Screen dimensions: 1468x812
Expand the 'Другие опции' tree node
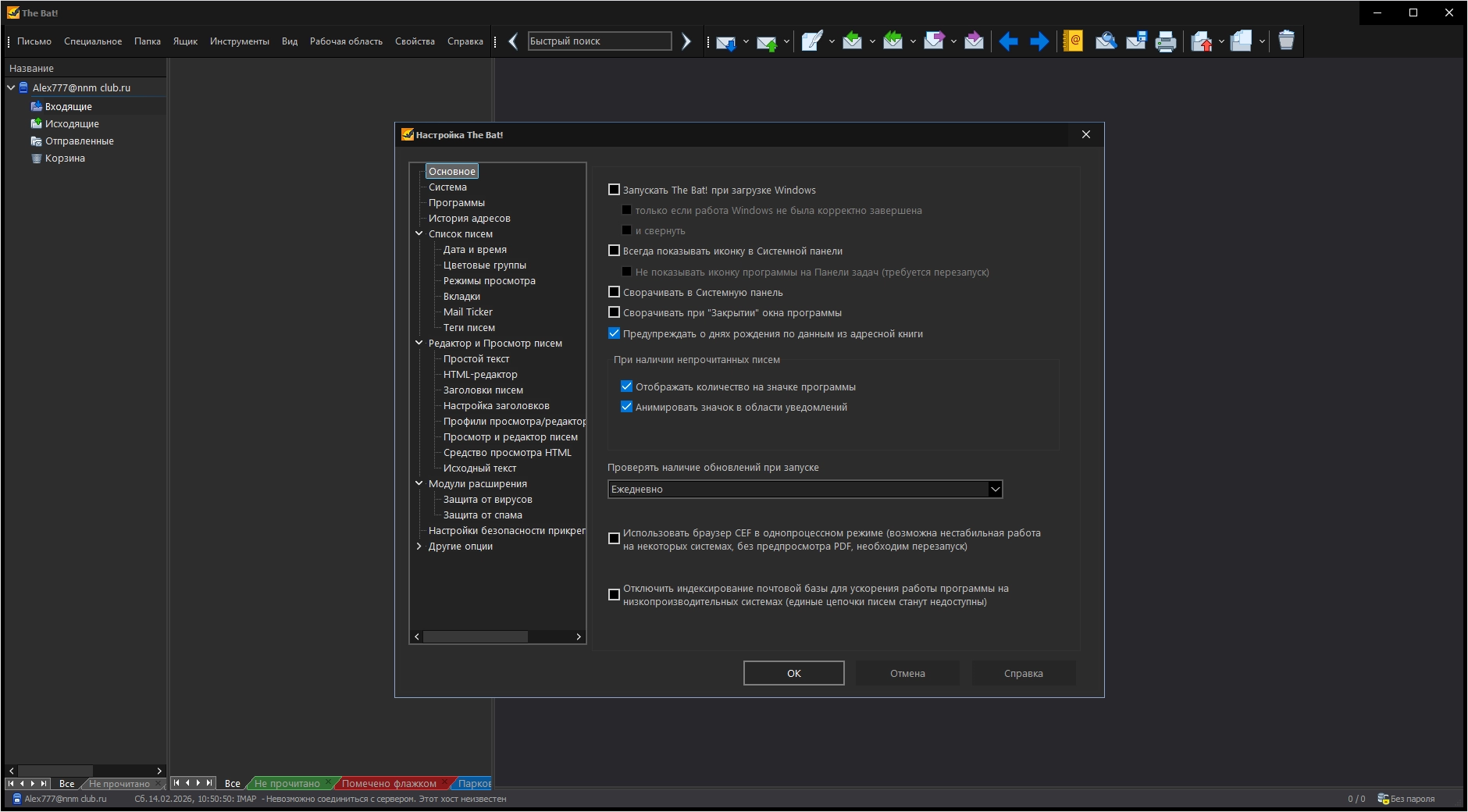point(419,546)
